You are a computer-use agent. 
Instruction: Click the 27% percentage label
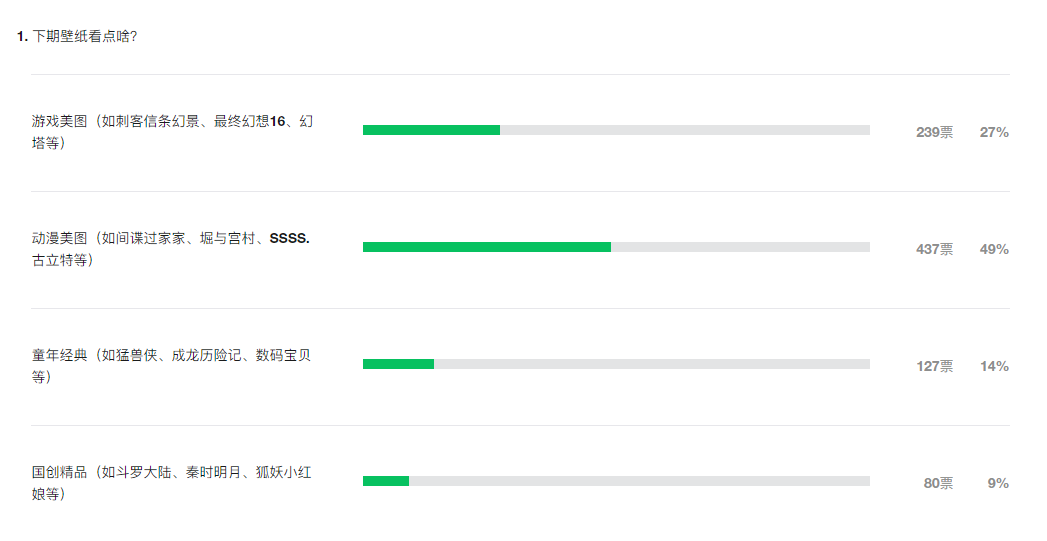994,132
